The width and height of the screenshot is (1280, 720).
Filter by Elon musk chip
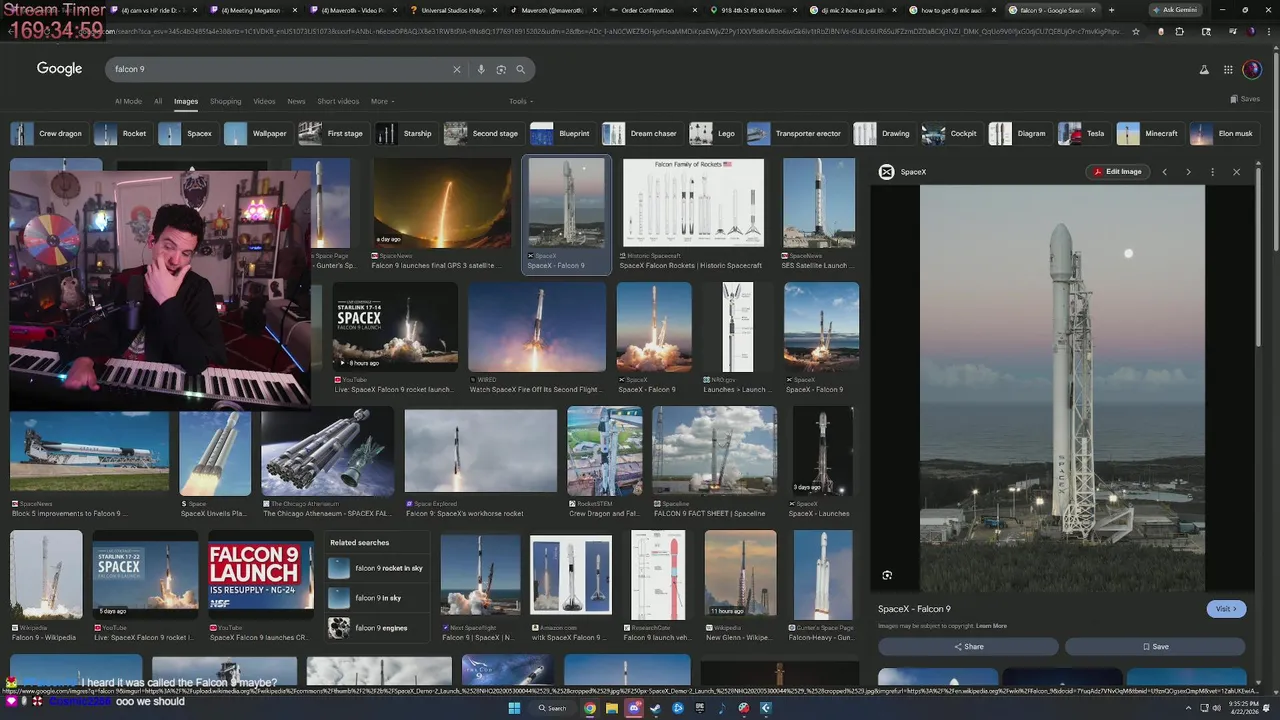click(x=1224, y=133)
